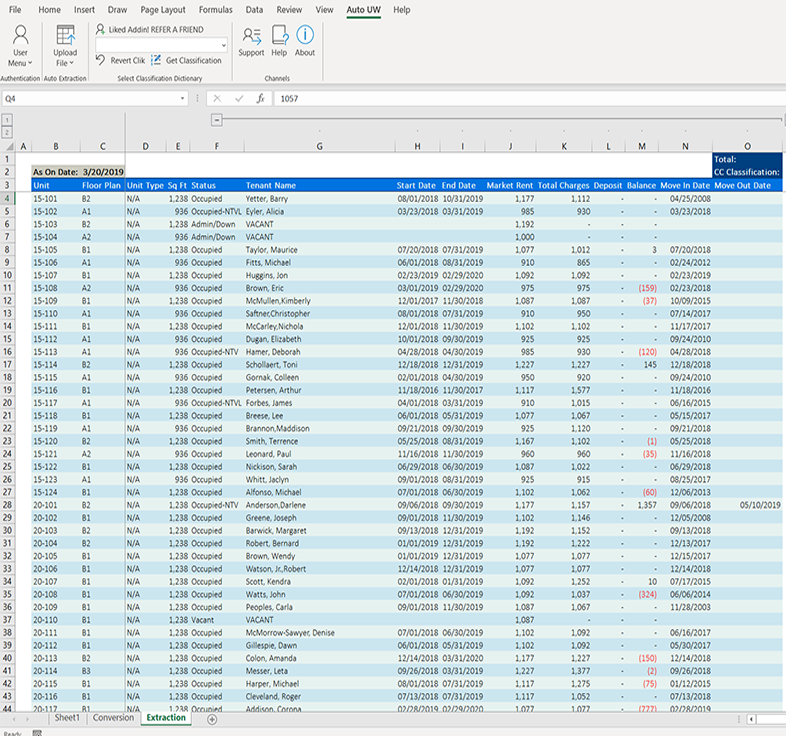Viewport: 786px width, 736px height.
Task: Expand the classification dictionary dropdown
Action: coord(222,45)
